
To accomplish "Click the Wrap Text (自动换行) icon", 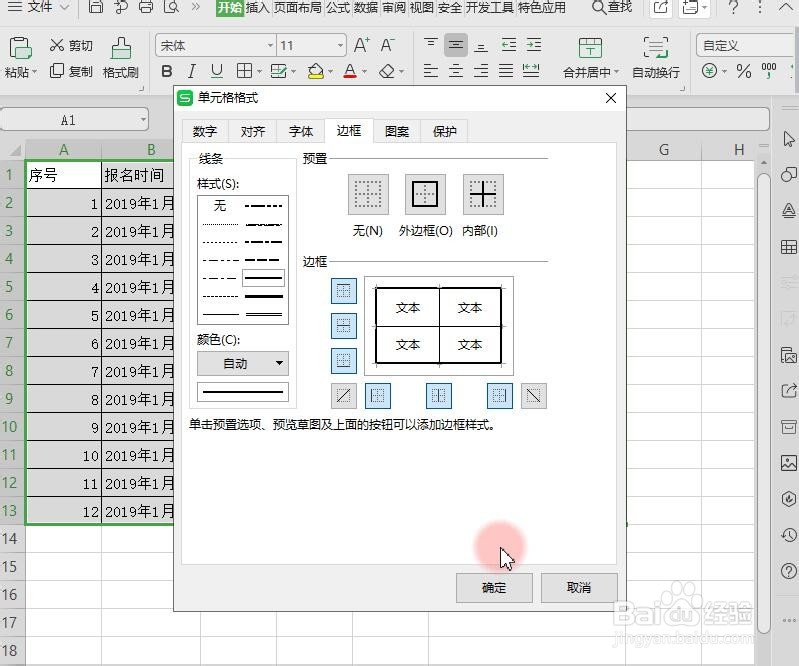I will 655,48.
